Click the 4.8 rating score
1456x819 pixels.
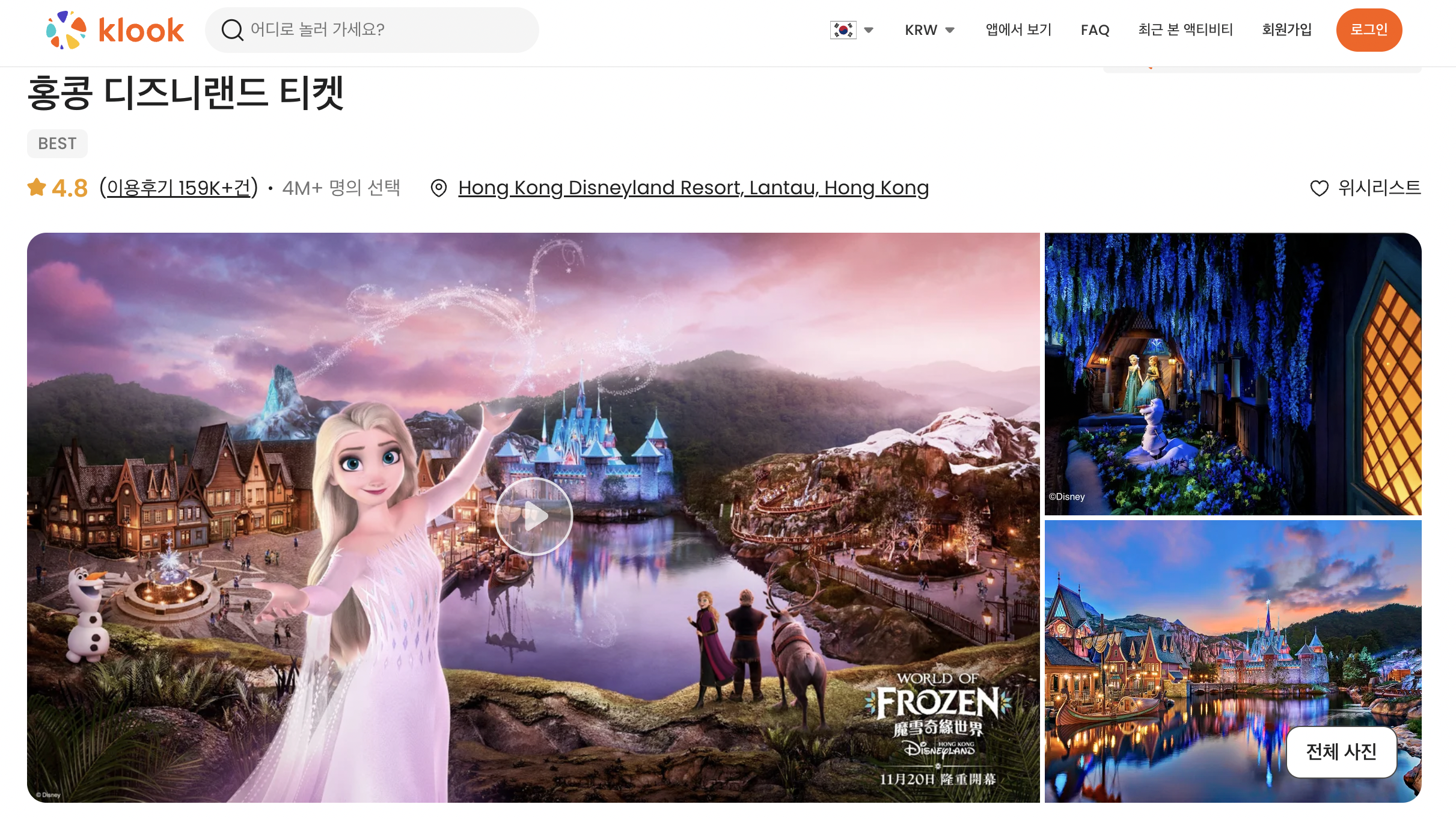pyautogui.click(x=70, y=188)
